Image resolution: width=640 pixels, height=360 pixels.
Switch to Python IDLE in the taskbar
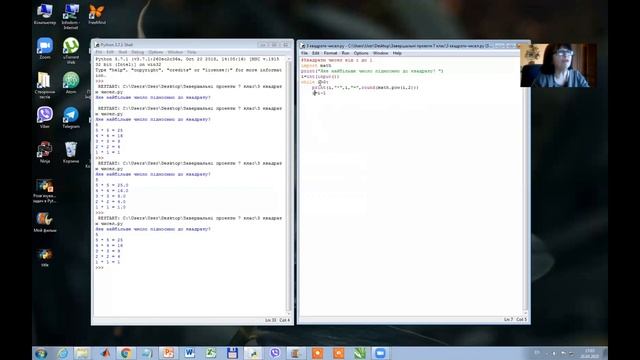253,353
